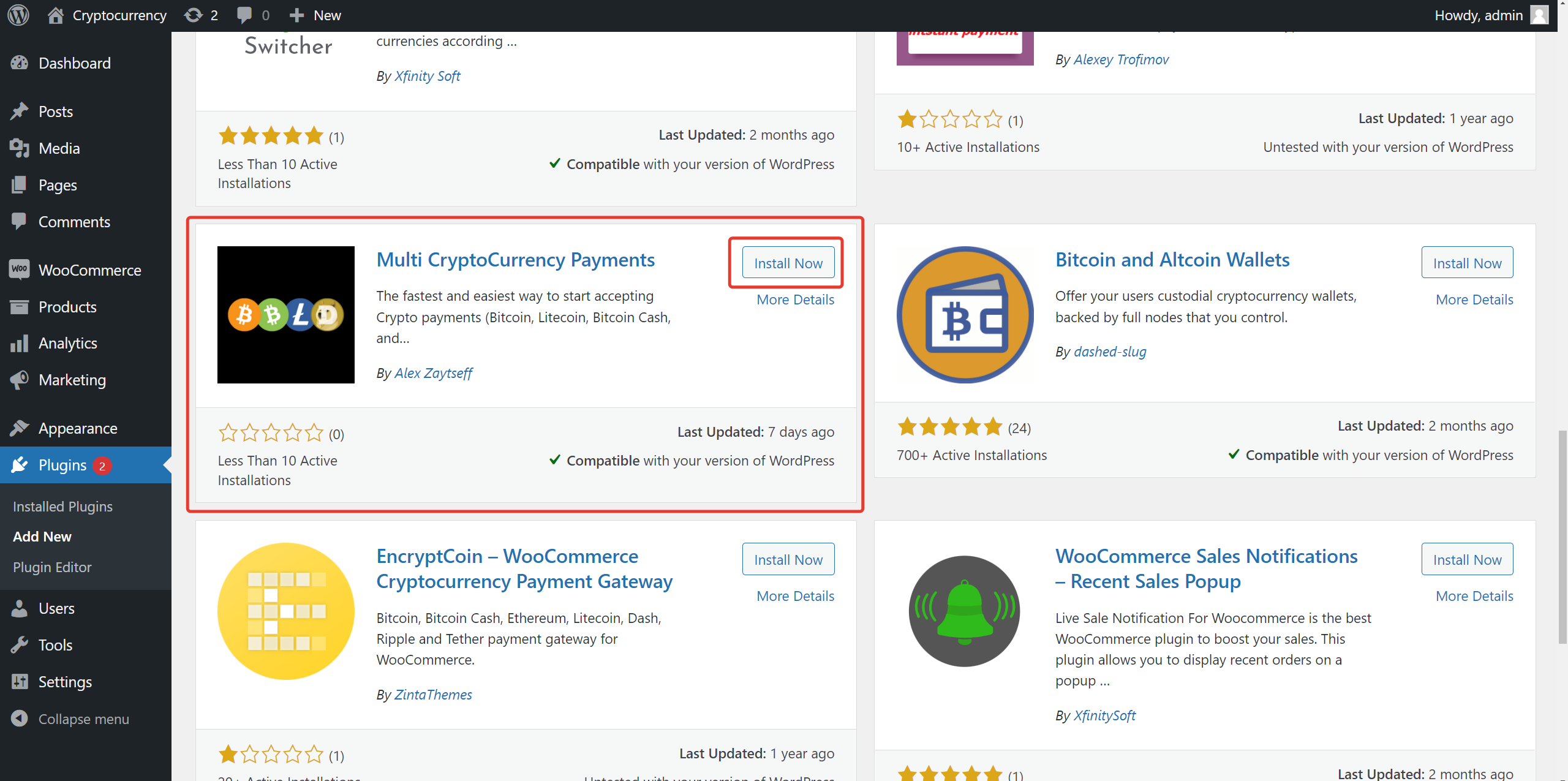Click the Comments bubble icon in sidebar
Image resolution: width=1568 pixels, height=781 pixels.
(x=20, y=221)
